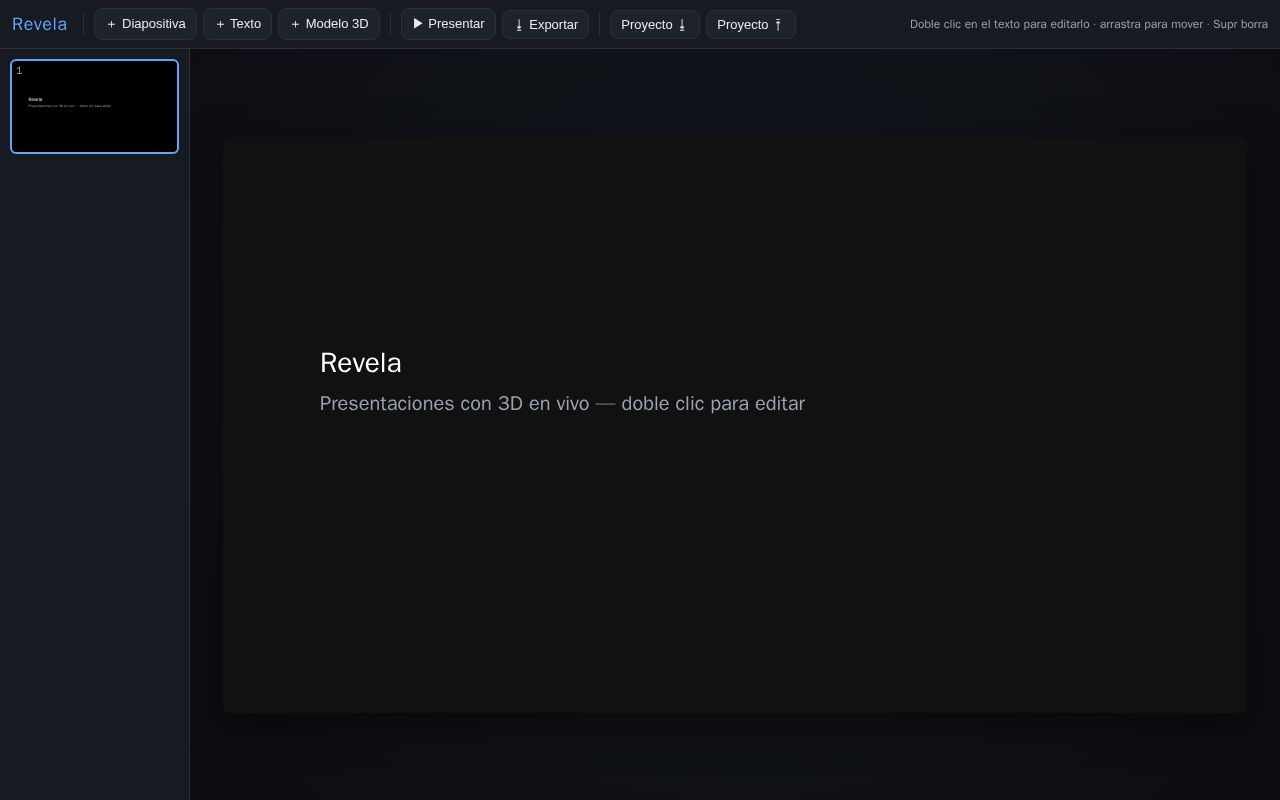Screen dimensions: 1280x800
Task: Click the hint text 'Doble clic en el texto para editarlo'
Action: tap(1000, 24)
